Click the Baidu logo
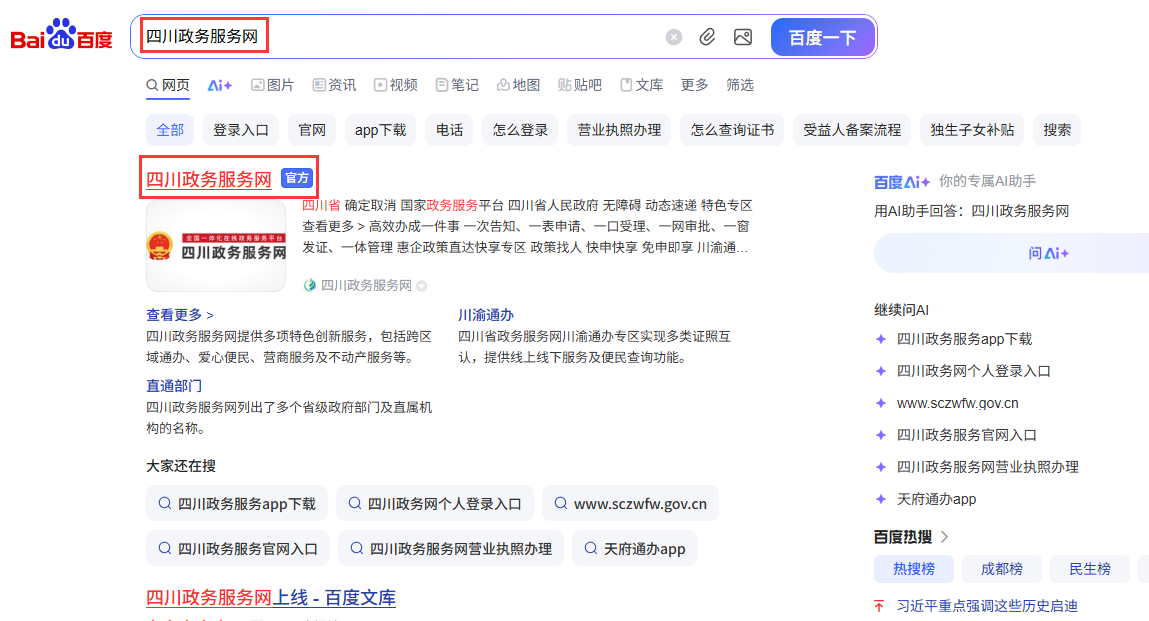This screenshot has height=621, width=1149. pyautogui.click(x=61, y=37)
